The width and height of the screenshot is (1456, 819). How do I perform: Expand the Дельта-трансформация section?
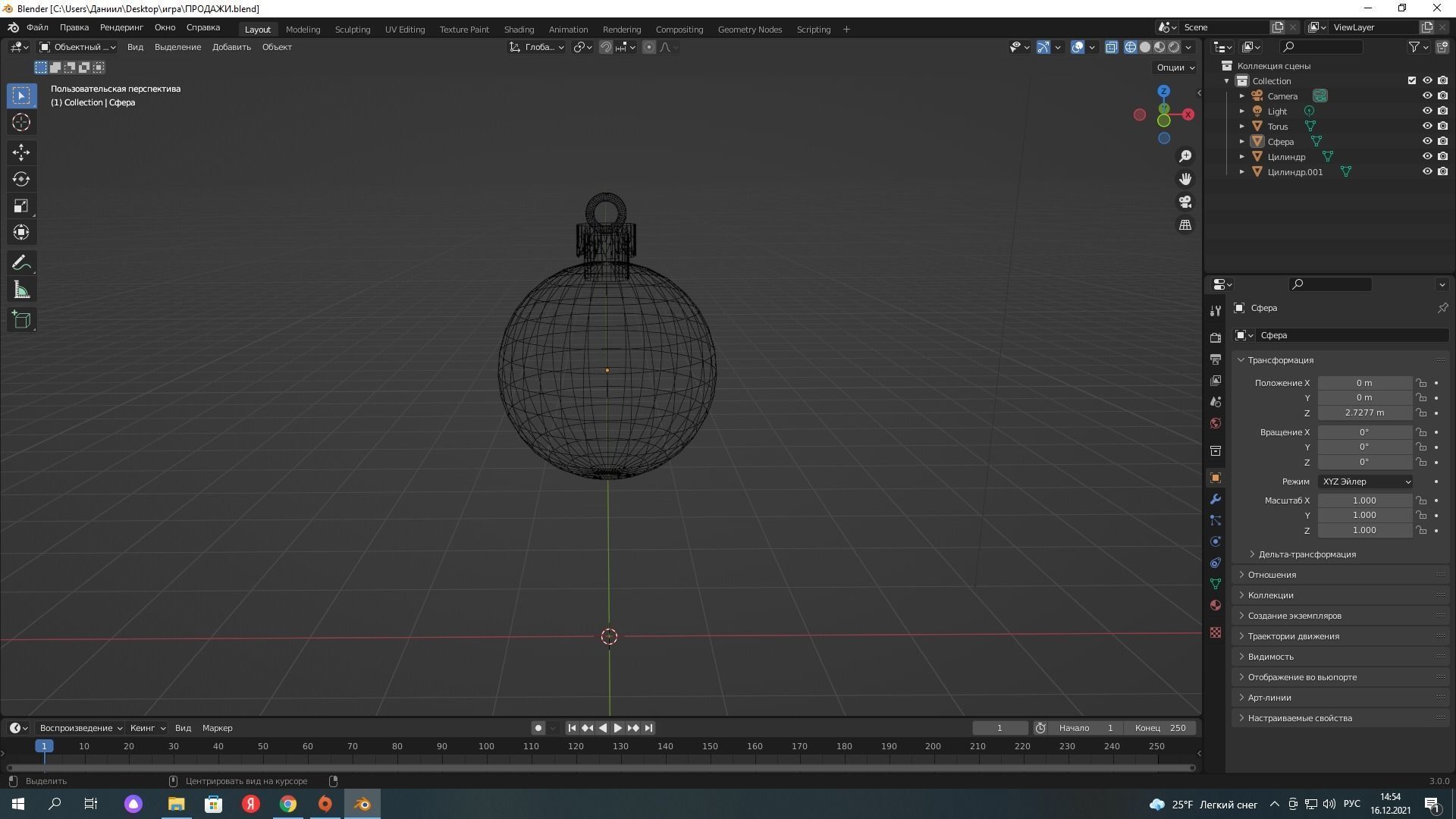[1306, 554]
